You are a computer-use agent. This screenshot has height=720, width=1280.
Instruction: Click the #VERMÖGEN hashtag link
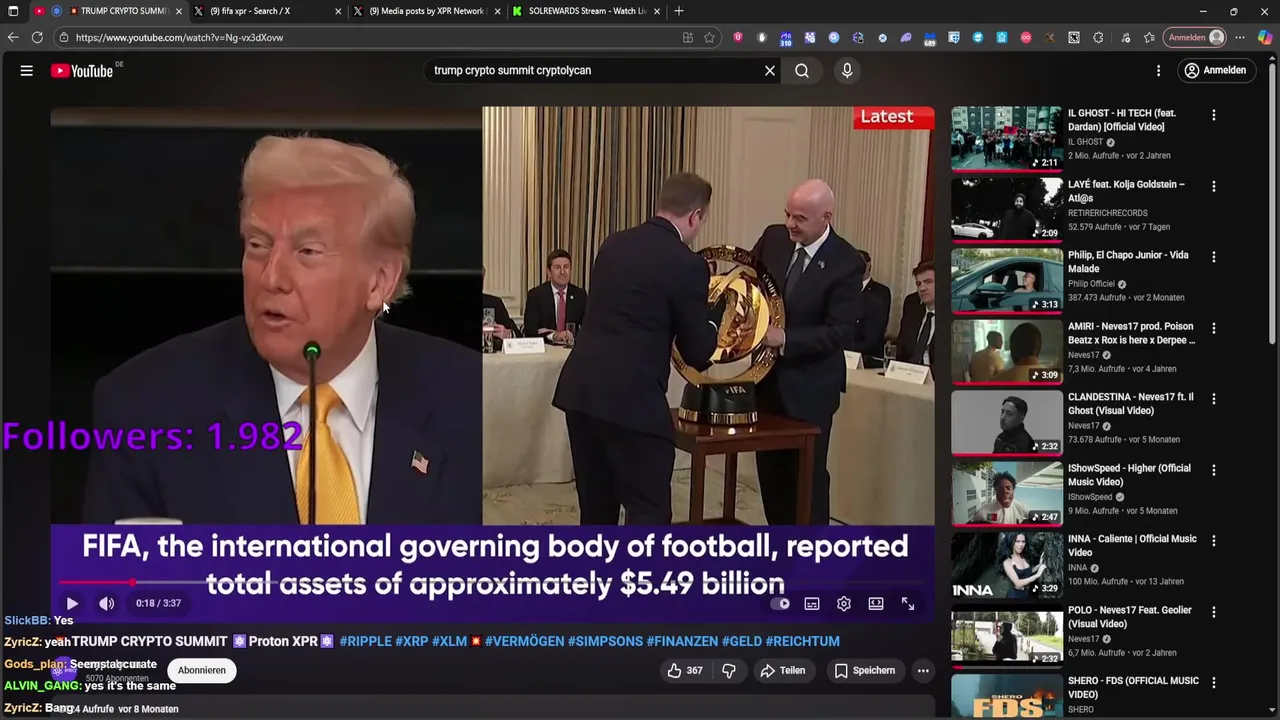pyautogui.click(x=524, y=641)
